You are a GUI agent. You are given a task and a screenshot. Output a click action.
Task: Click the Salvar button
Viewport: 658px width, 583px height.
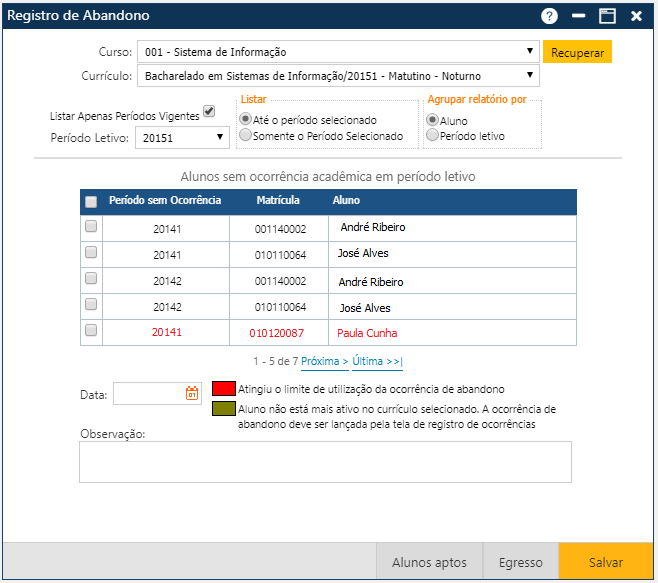point(606,563)
